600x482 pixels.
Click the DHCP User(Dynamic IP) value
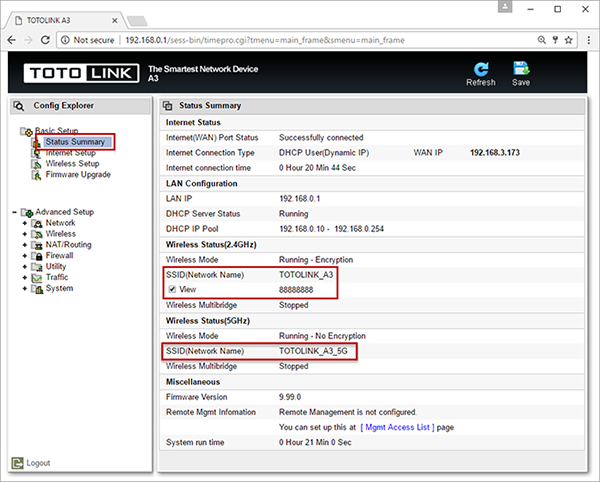pyautogui.click(x=324, y=153)
